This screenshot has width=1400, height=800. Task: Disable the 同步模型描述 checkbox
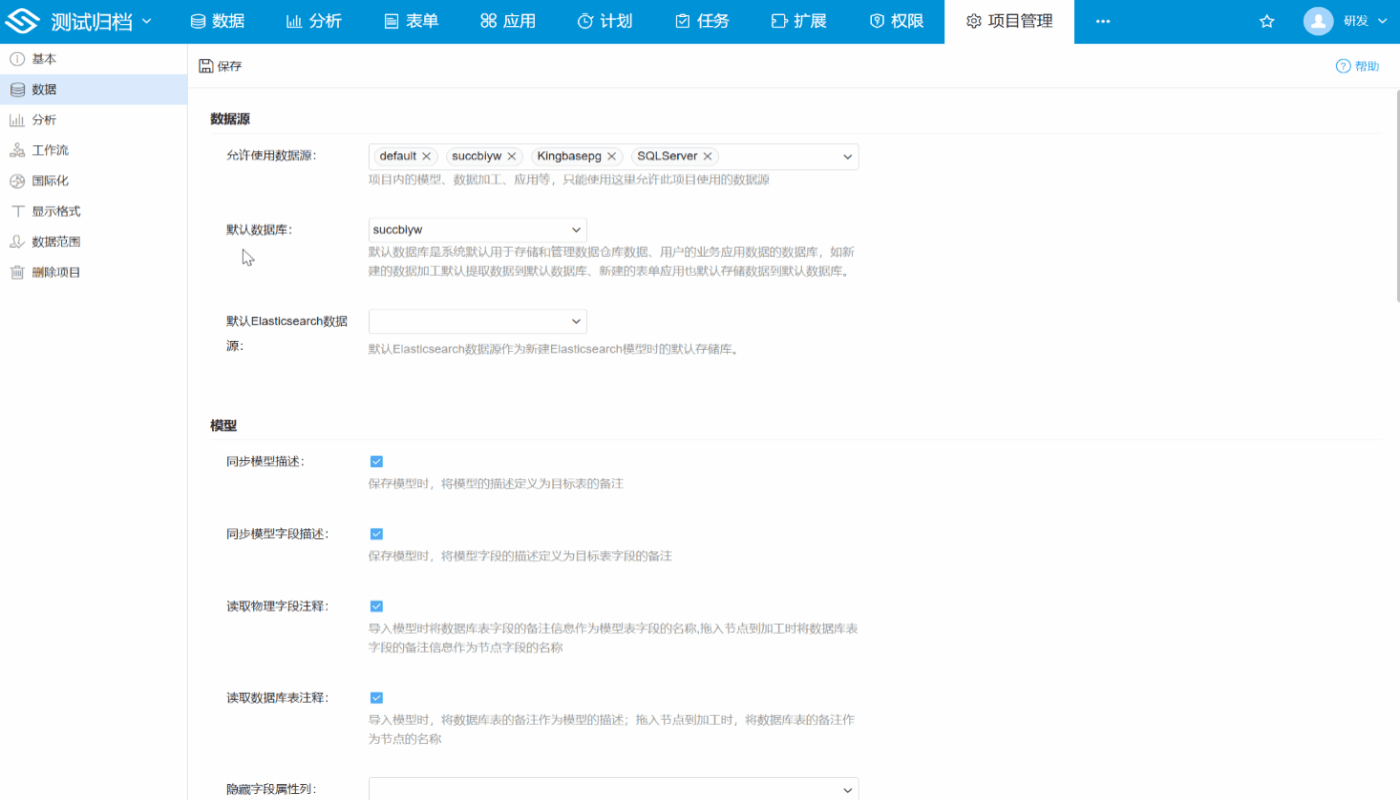coord(376,461)
